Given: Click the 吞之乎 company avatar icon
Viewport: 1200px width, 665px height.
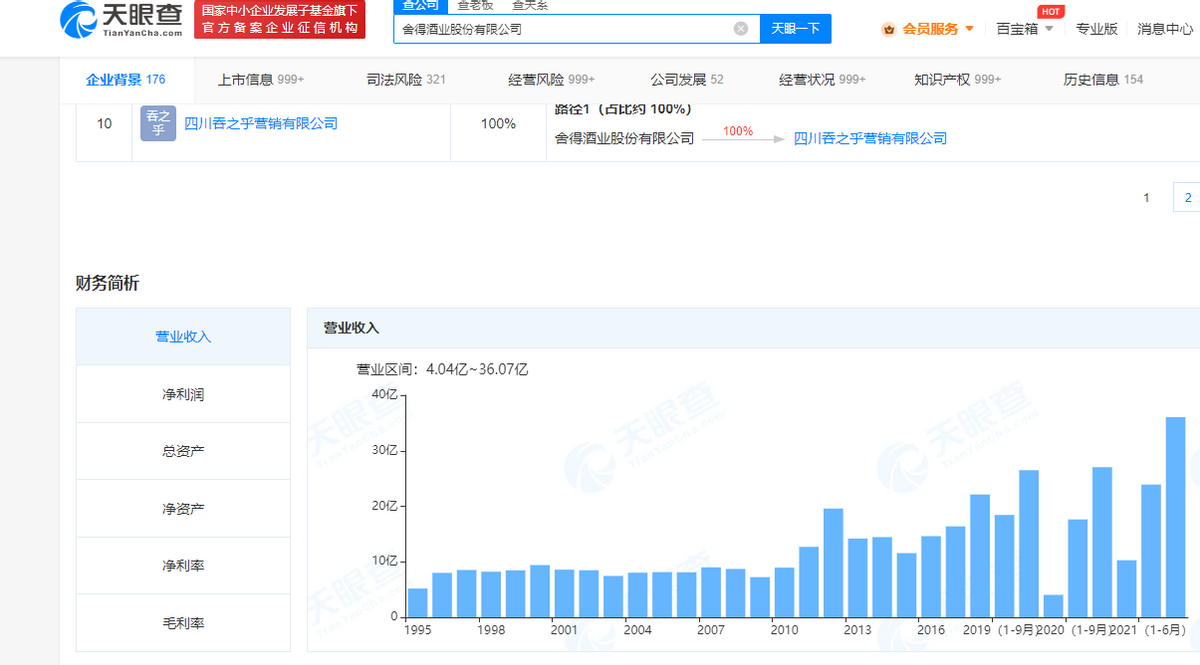Looking at the screenshot, I should pos(158,123).
